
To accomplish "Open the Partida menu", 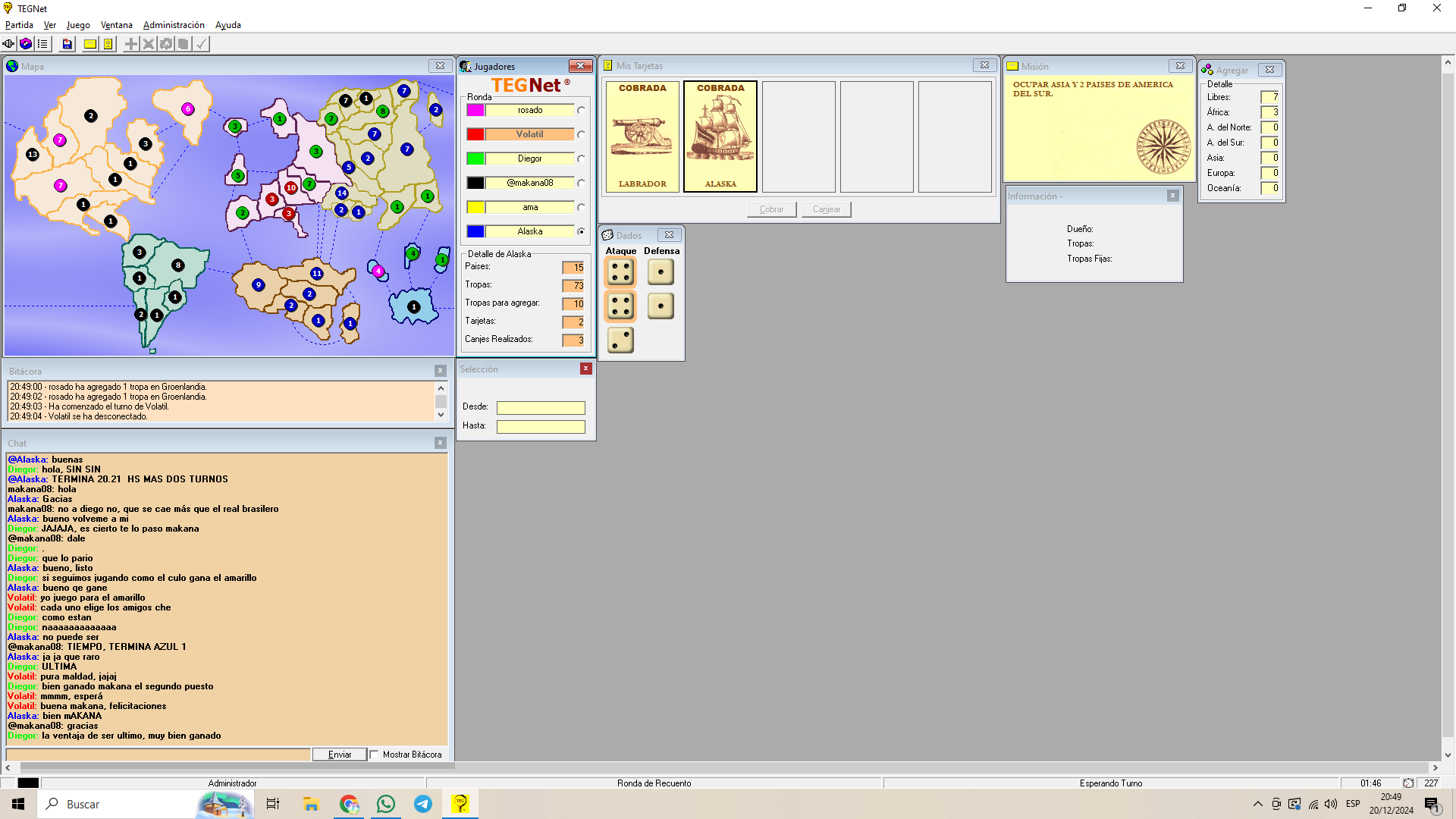I will coord(19,25).
